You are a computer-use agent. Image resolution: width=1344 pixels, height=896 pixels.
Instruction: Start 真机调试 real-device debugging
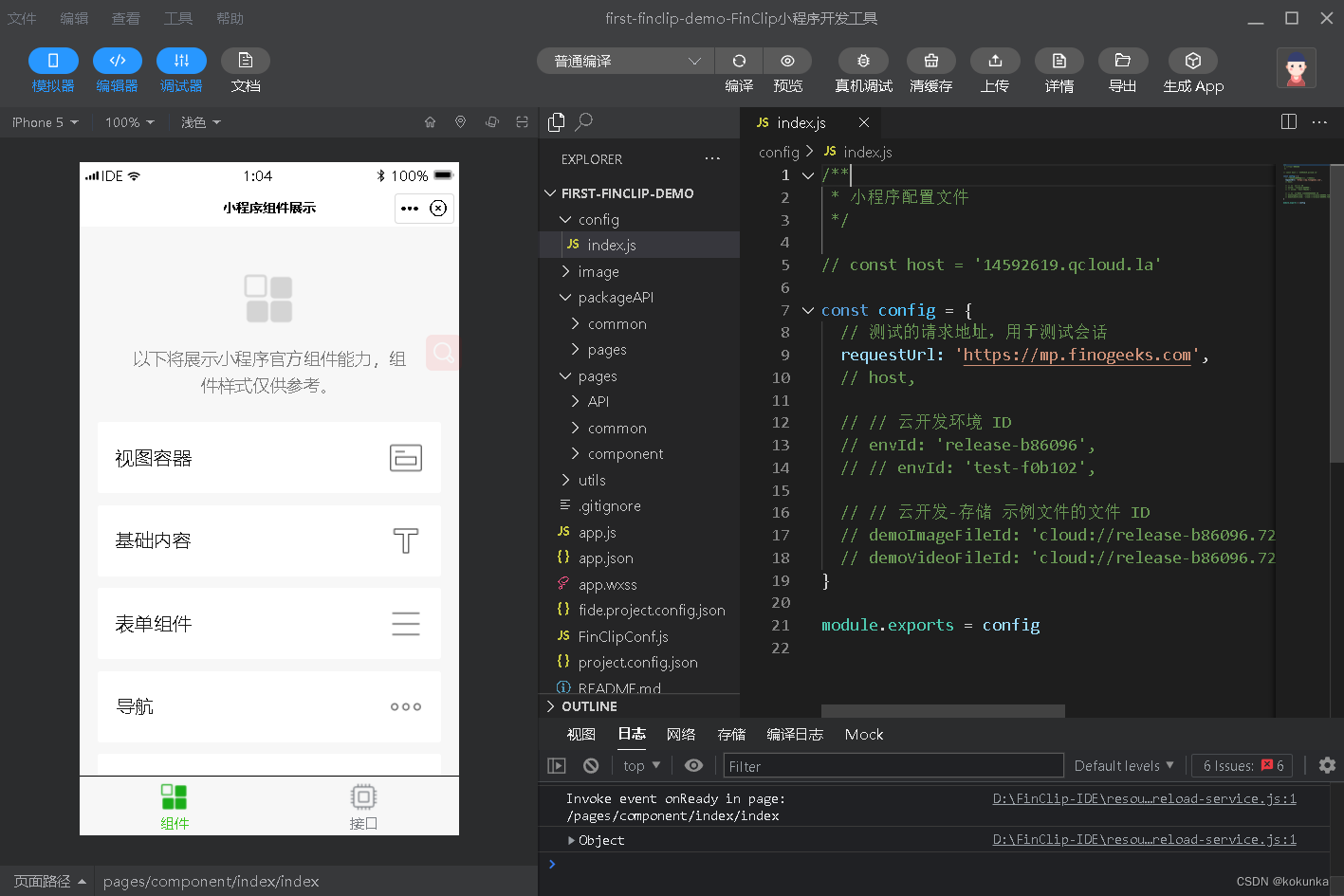click(862, 60)
